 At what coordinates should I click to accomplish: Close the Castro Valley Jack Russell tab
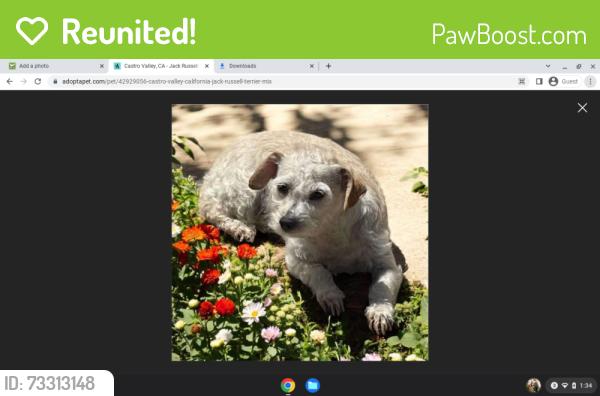[207, 66]
